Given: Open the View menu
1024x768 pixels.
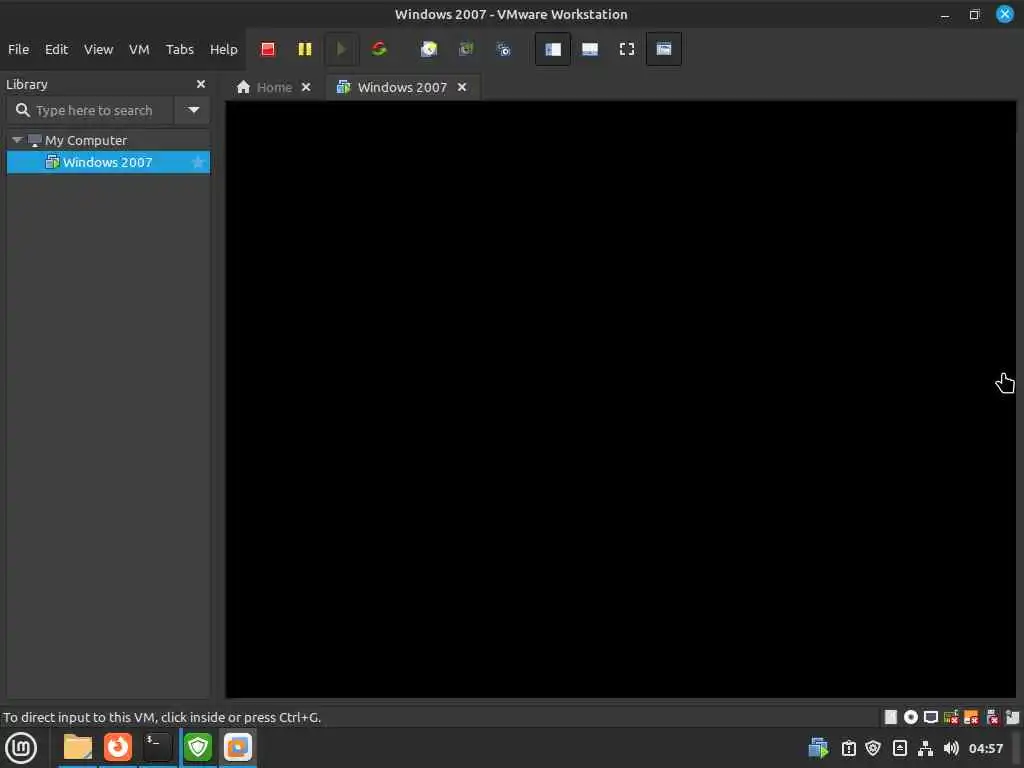Looking at the screenshot, I should click(99, 50).
